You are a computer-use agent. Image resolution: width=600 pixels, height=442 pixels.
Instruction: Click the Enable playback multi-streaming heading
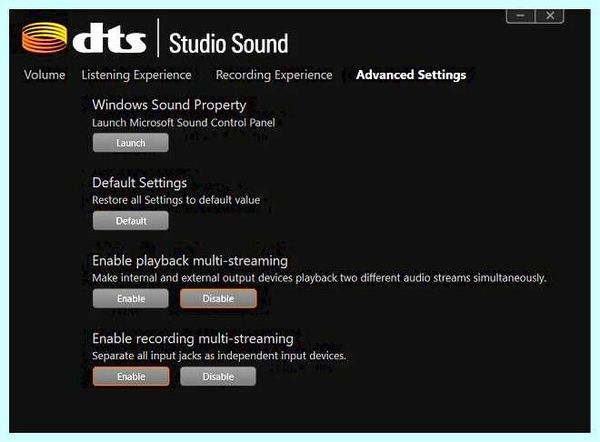coord(190,261)
